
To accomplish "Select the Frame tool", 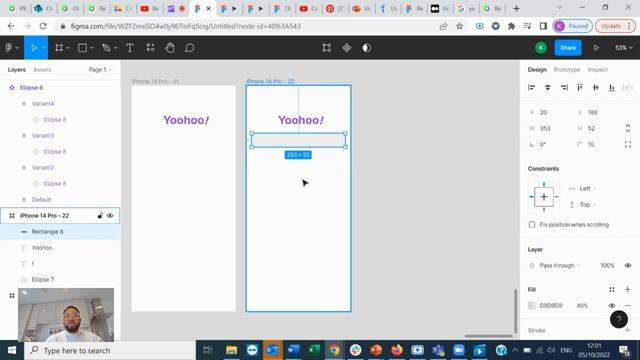I will pos(59,48).
